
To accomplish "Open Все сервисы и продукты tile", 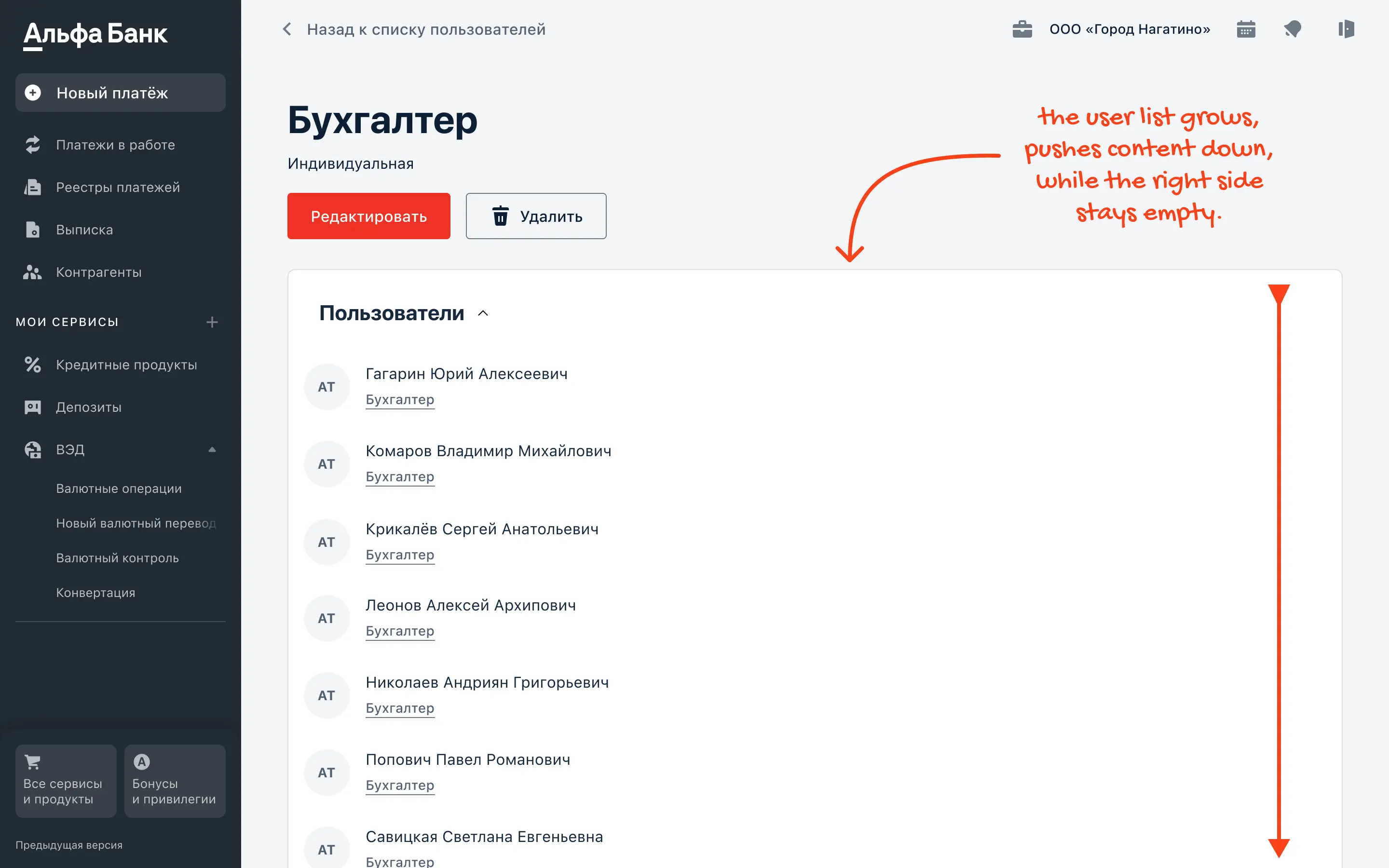I will coord(66,781).
